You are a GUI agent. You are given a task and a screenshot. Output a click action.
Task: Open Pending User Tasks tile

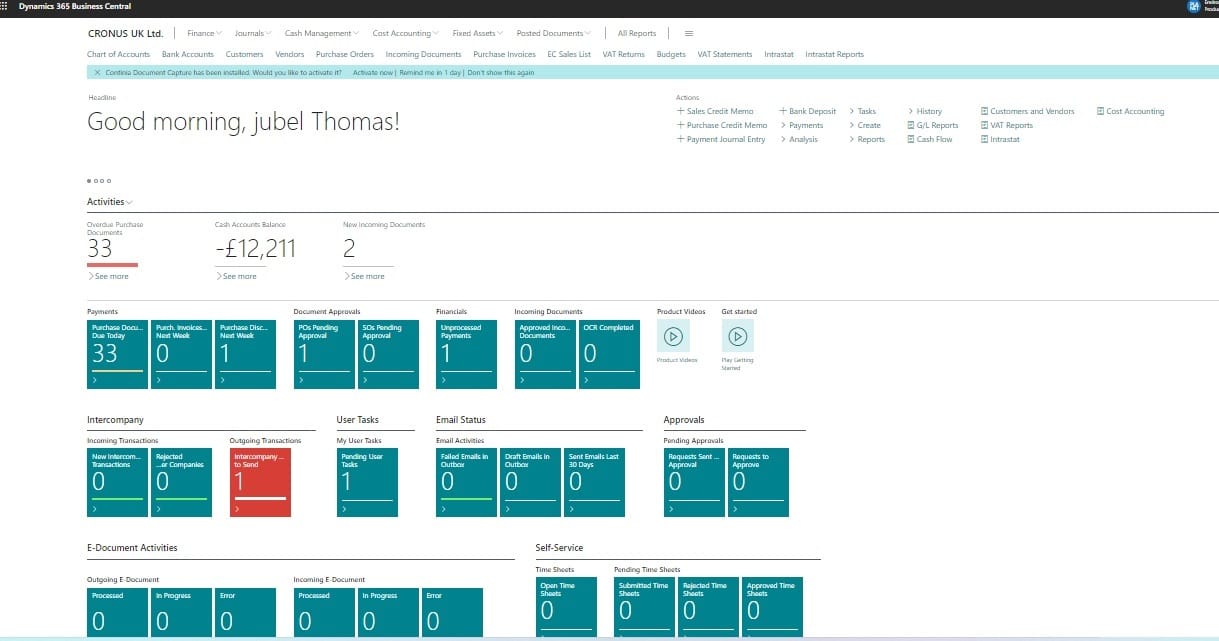(367, 482)
